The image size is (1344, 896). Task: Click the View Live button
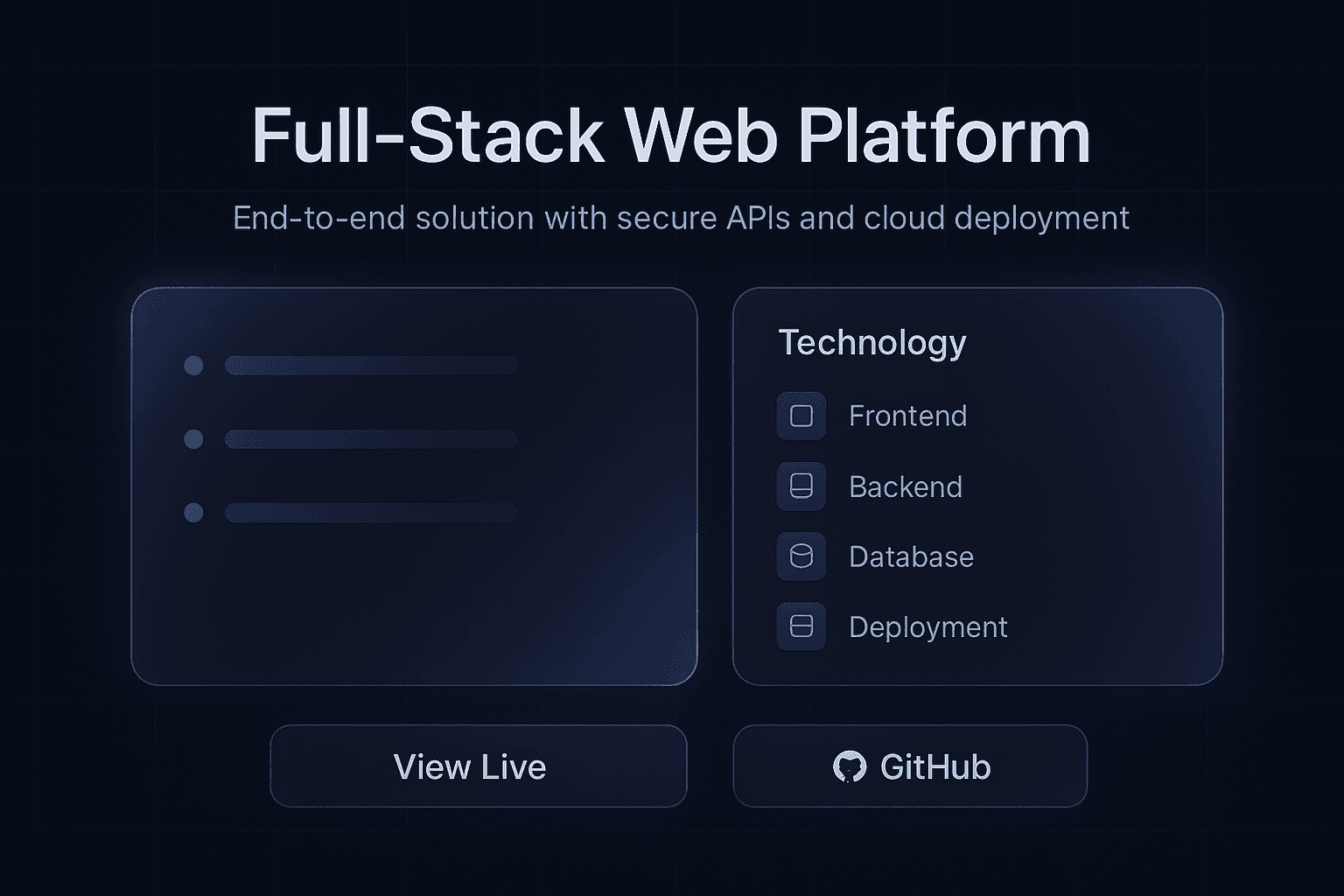[479, 766]
